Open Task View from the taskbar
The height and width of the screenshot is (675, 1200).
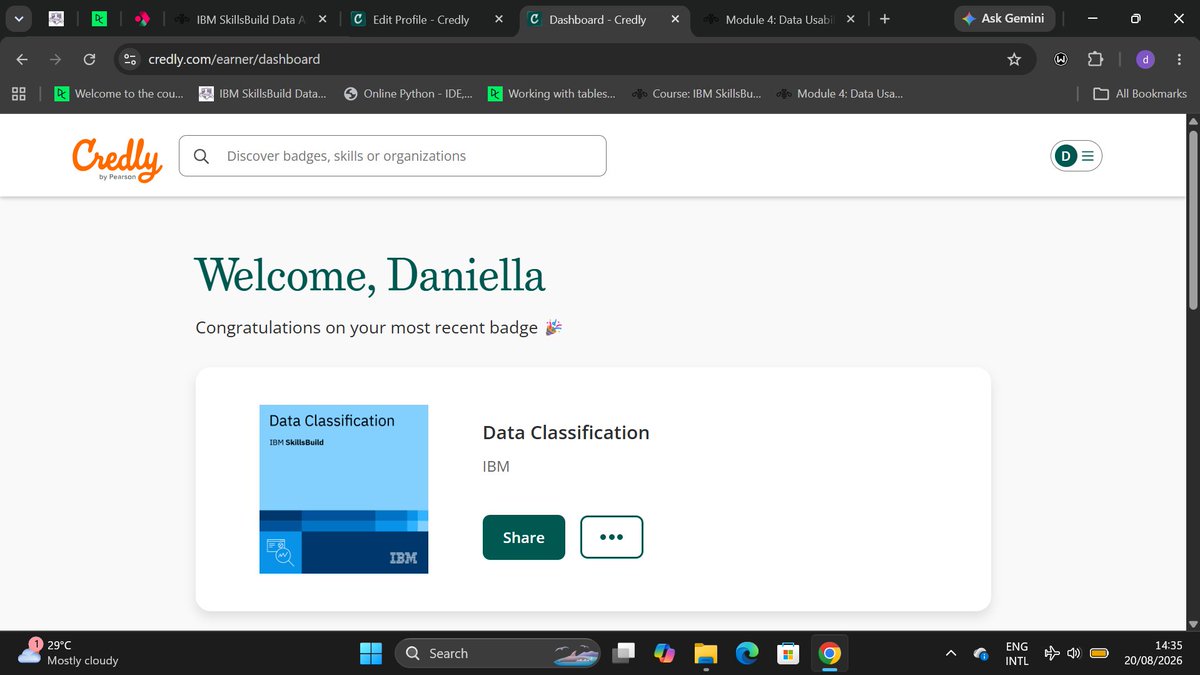tap(623, 653)
